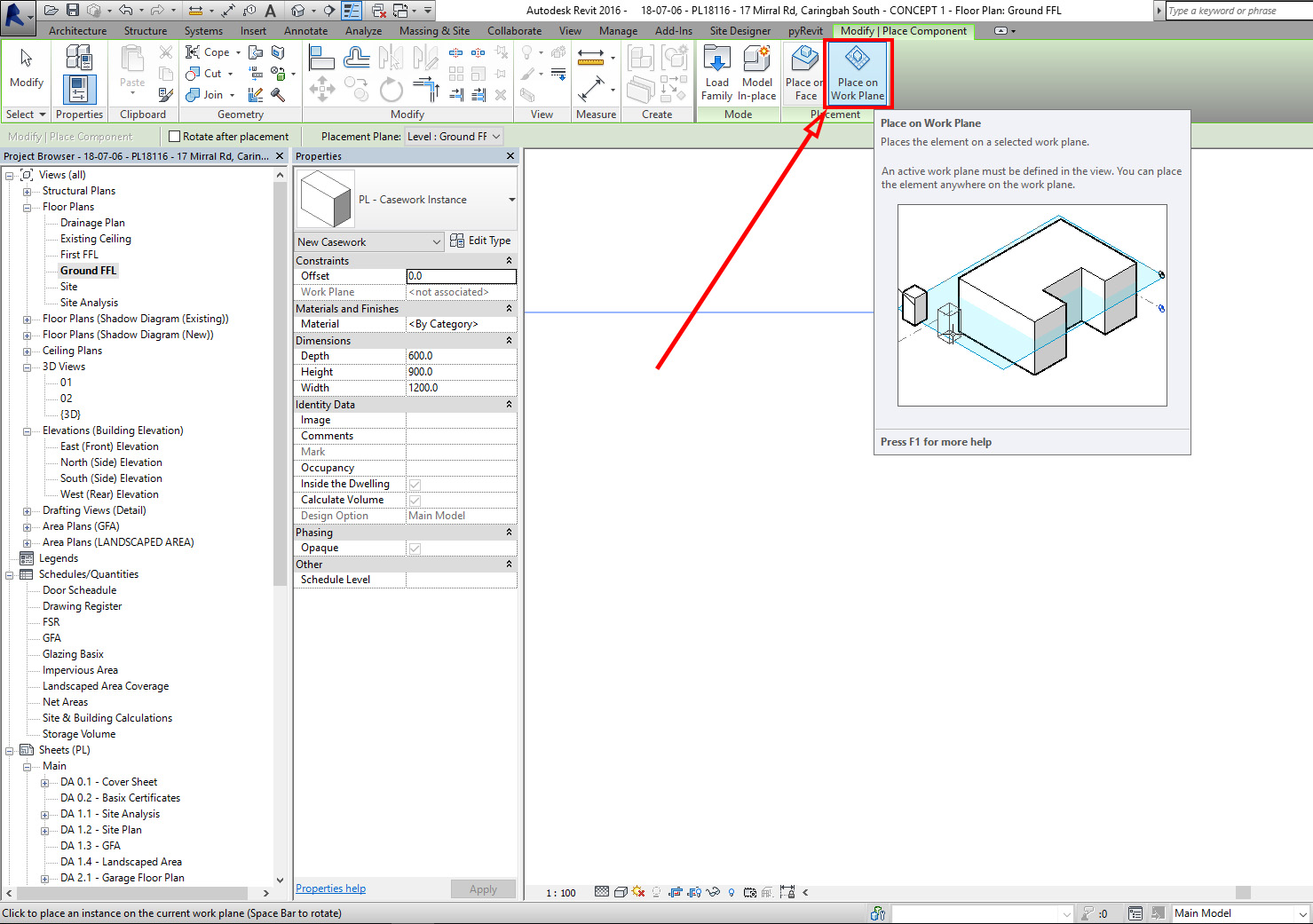Switch to the Architecture ribbon tab
The image size is (1313, 924).
point(76,30)
